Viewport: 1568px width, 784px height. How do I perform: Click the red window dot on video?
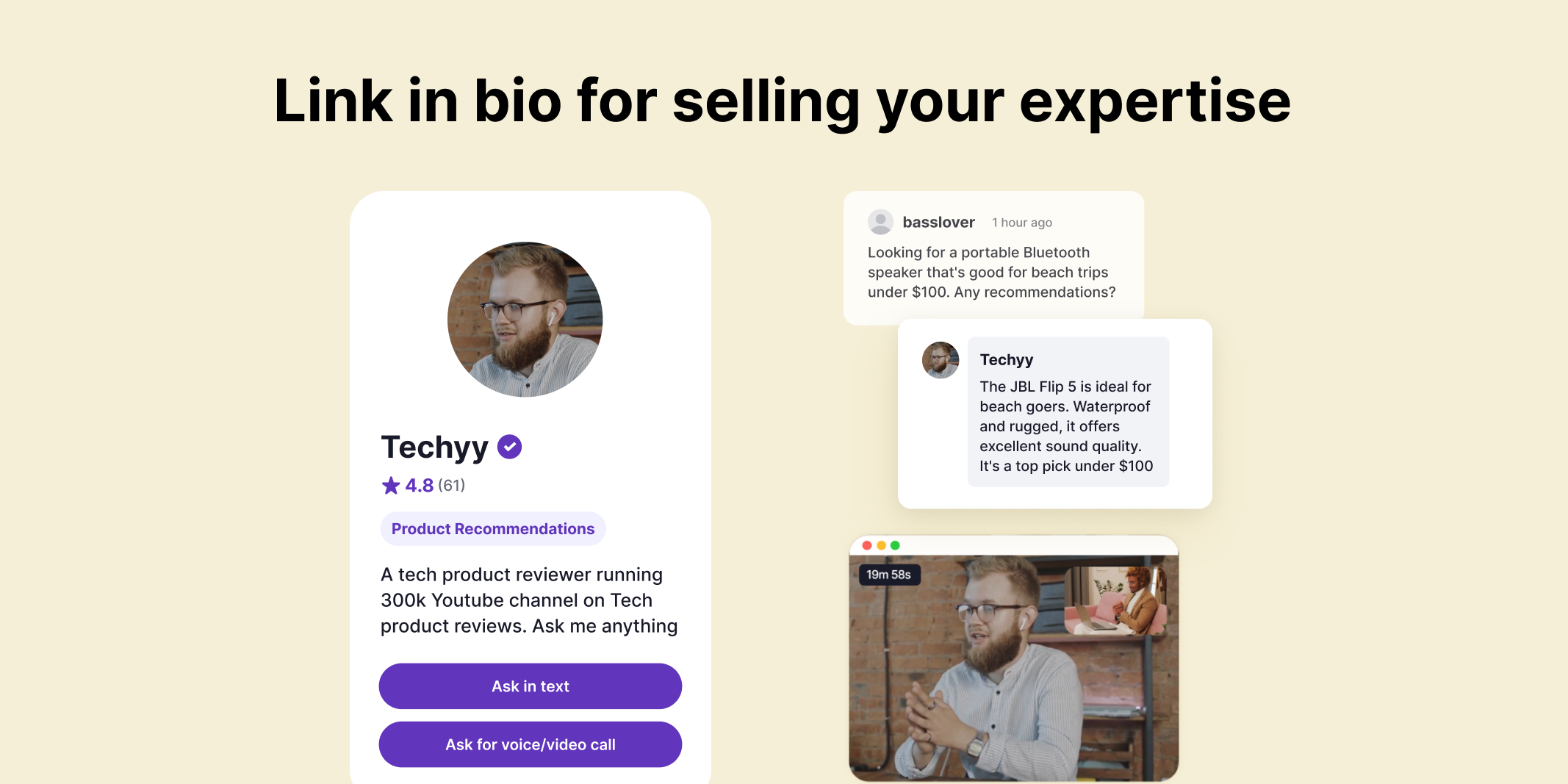[x=867, y=545]
